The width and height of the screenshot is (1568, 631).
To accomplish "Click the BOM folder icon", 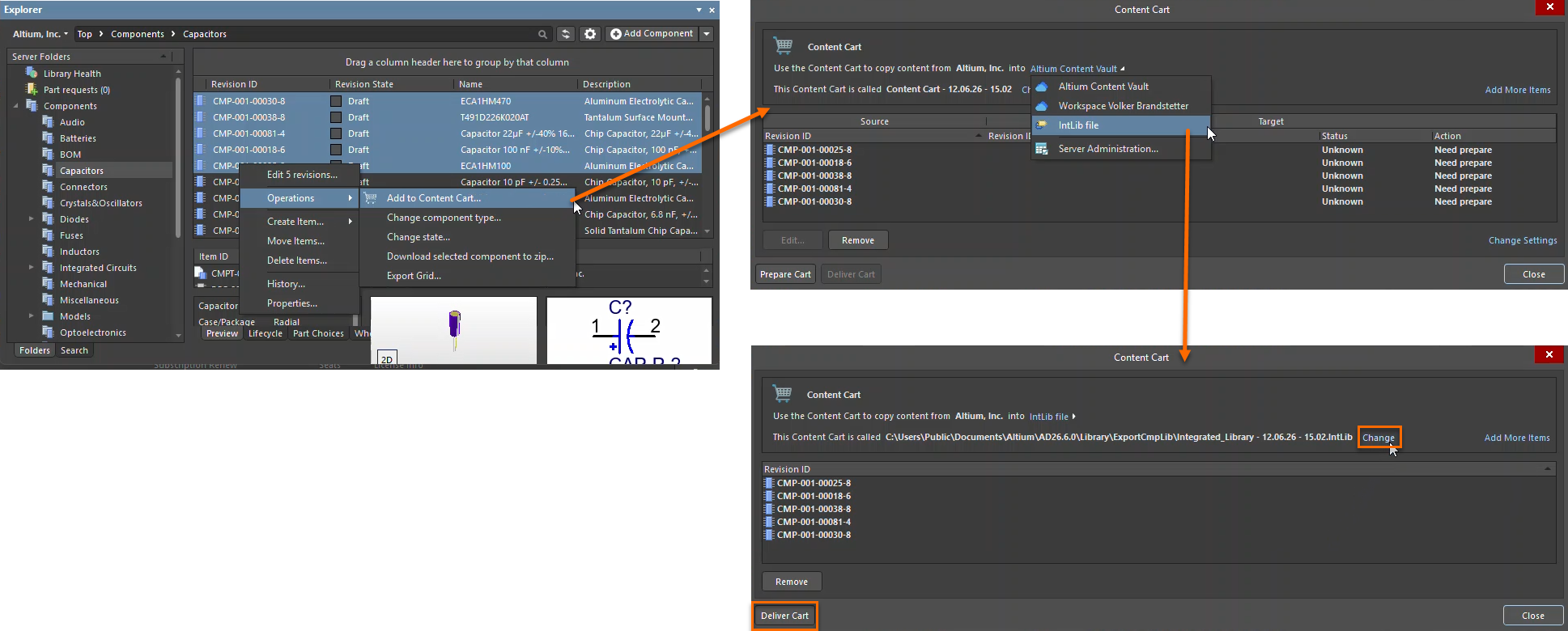I will tap(49, 154).
